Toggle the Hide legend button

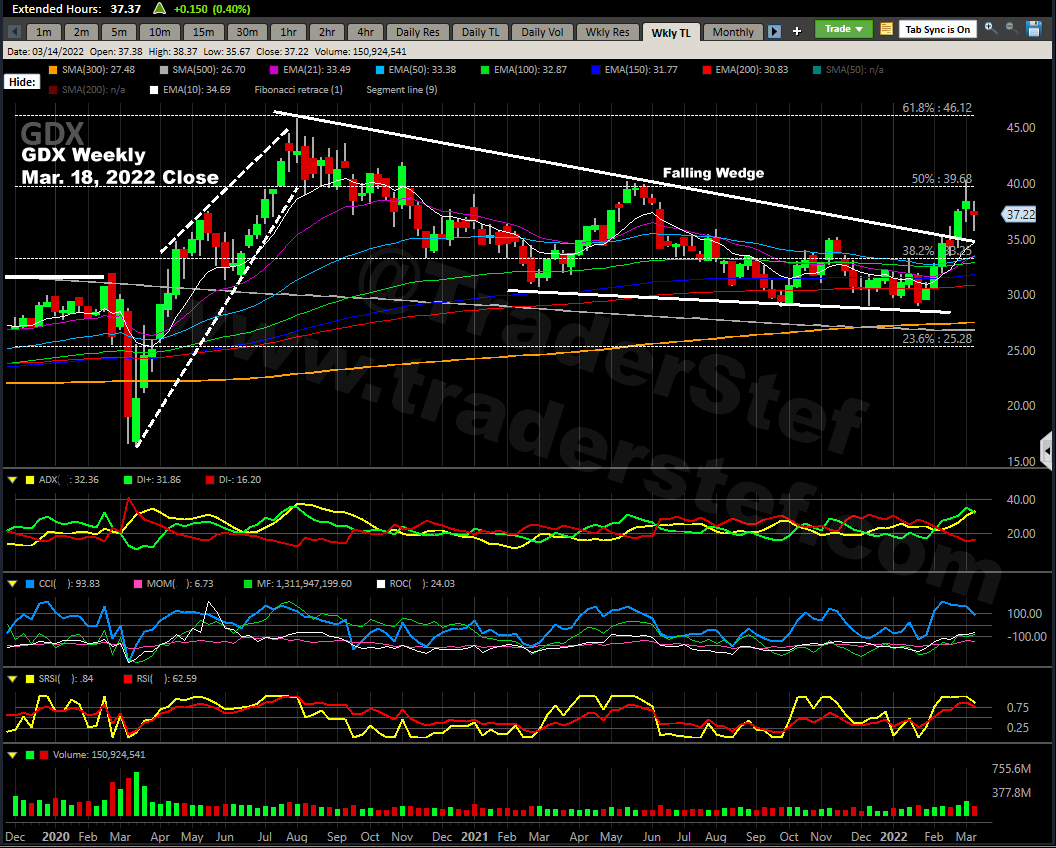click(22, 81)
